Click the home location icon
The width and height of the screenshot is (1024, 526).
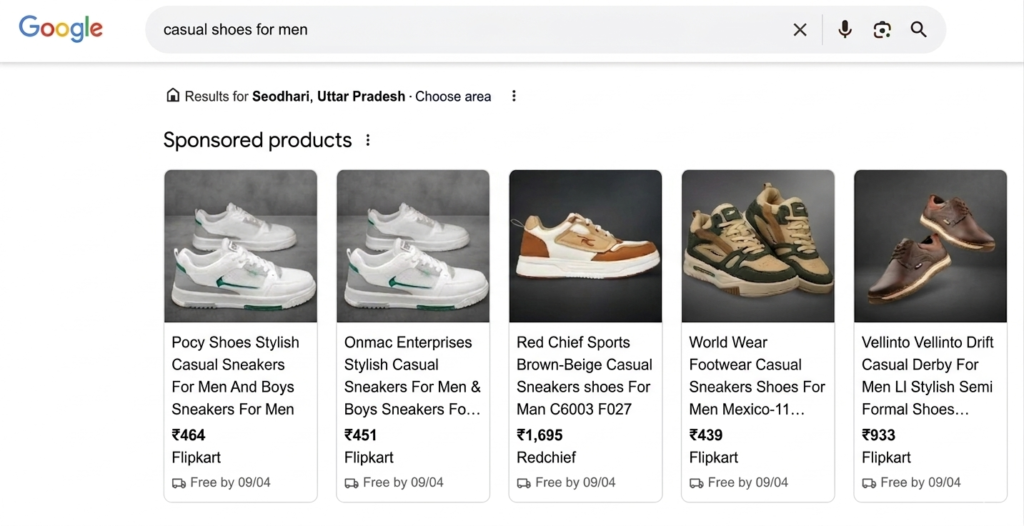[x=172, y=95]
